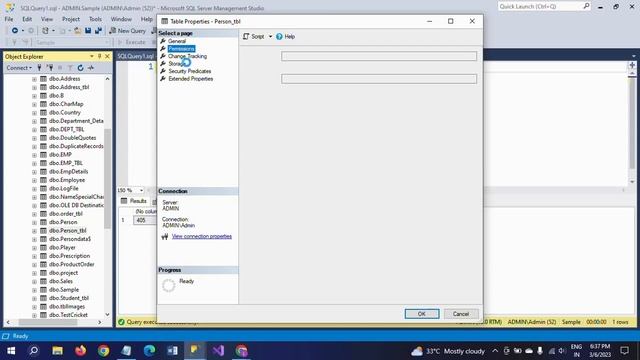
Task: Select dbo.Prescription in Object Explorer
Action: tap(69, 256)
